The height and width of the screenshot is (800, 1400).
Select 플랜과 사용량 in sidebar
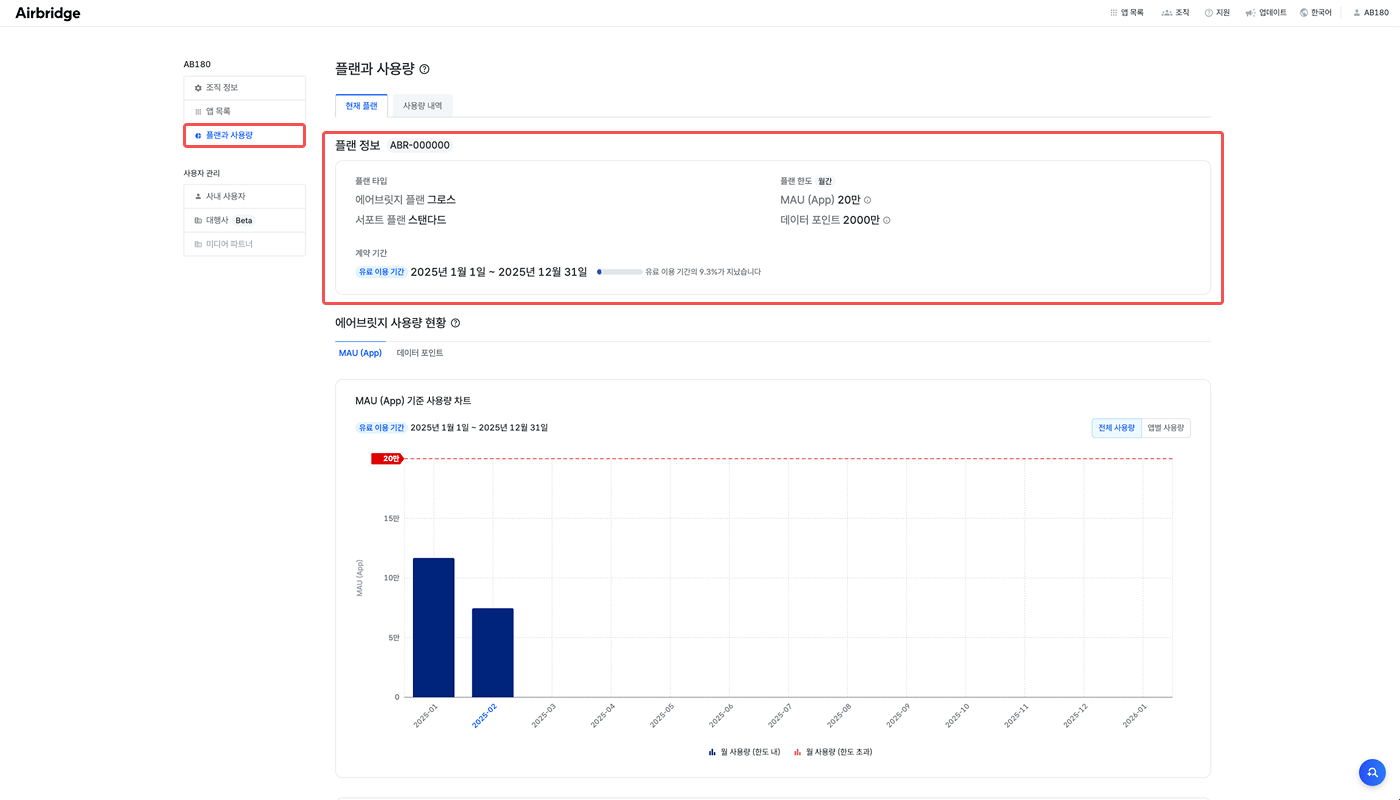click(x=244, y=135)
